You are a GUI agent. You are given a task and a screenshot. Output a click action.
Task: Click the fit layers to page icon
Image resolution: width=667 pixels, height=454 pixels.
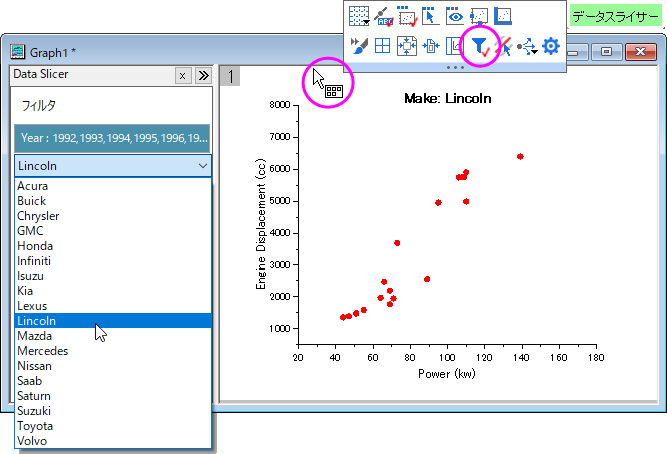coord(407,46)
